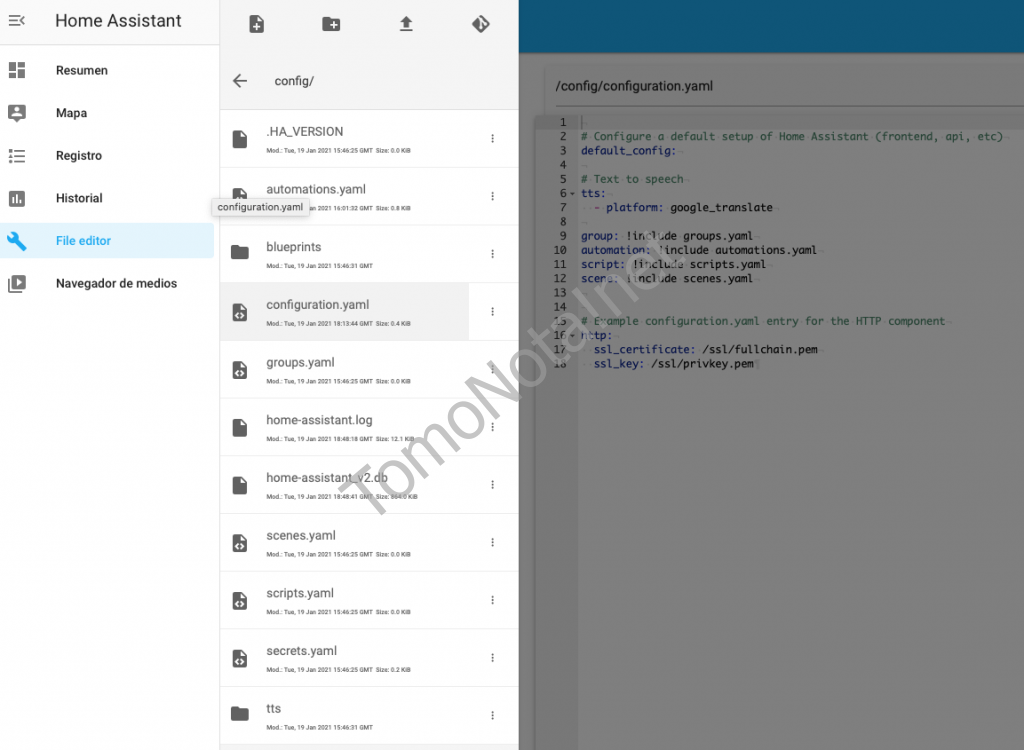Select the File editor wrench icon
1024x750 pixels.
17,241
